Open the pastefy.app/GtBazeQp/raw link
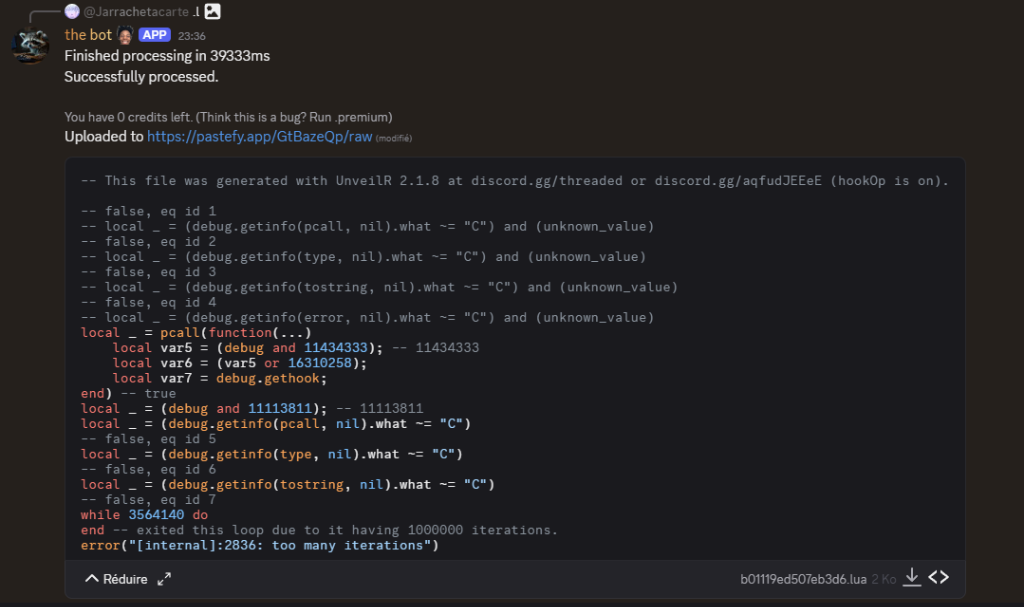This screenshot has width=1024, height=607. point(260,137)
